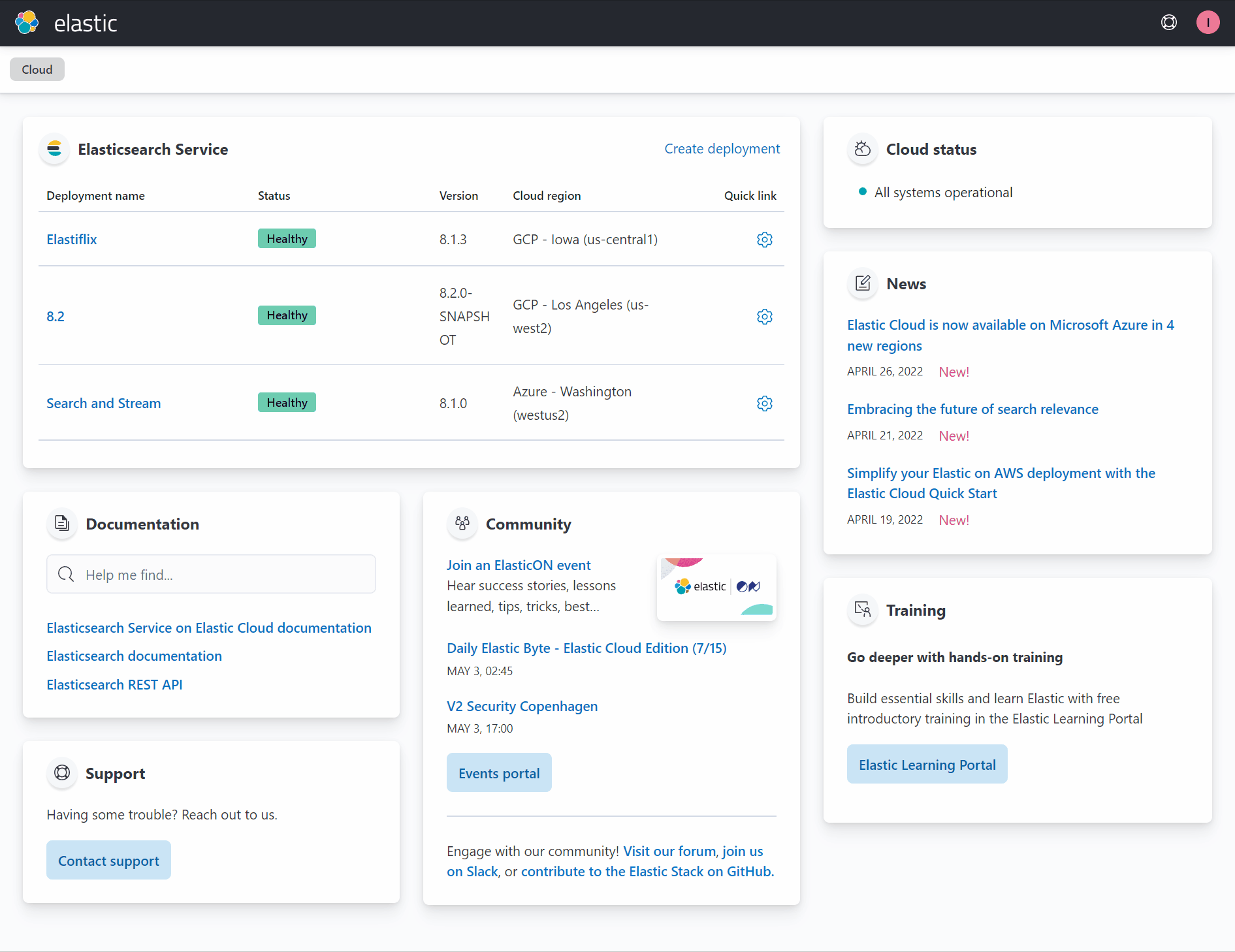Image resolution: width=1235 pixels, height=952 pixels.
Task: Click the Support panel icon
Action: (62, 773)
